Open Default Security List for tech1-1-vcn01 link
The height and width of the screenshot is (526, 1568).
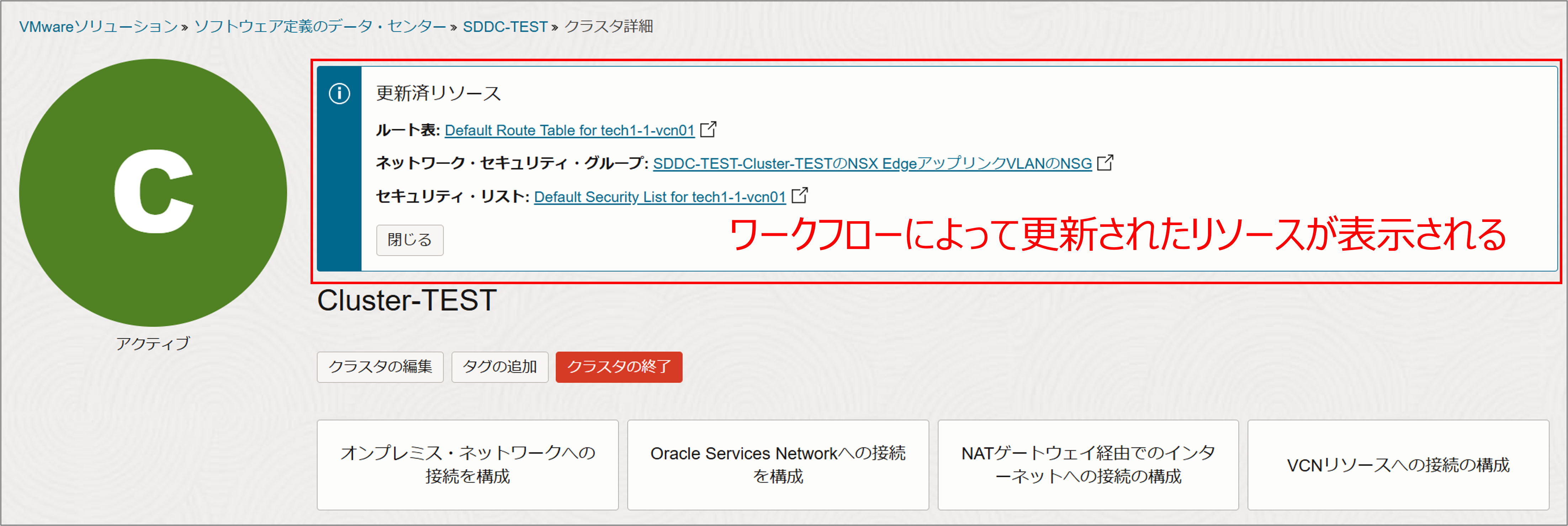pyautogui.click(x=660, y=197)
